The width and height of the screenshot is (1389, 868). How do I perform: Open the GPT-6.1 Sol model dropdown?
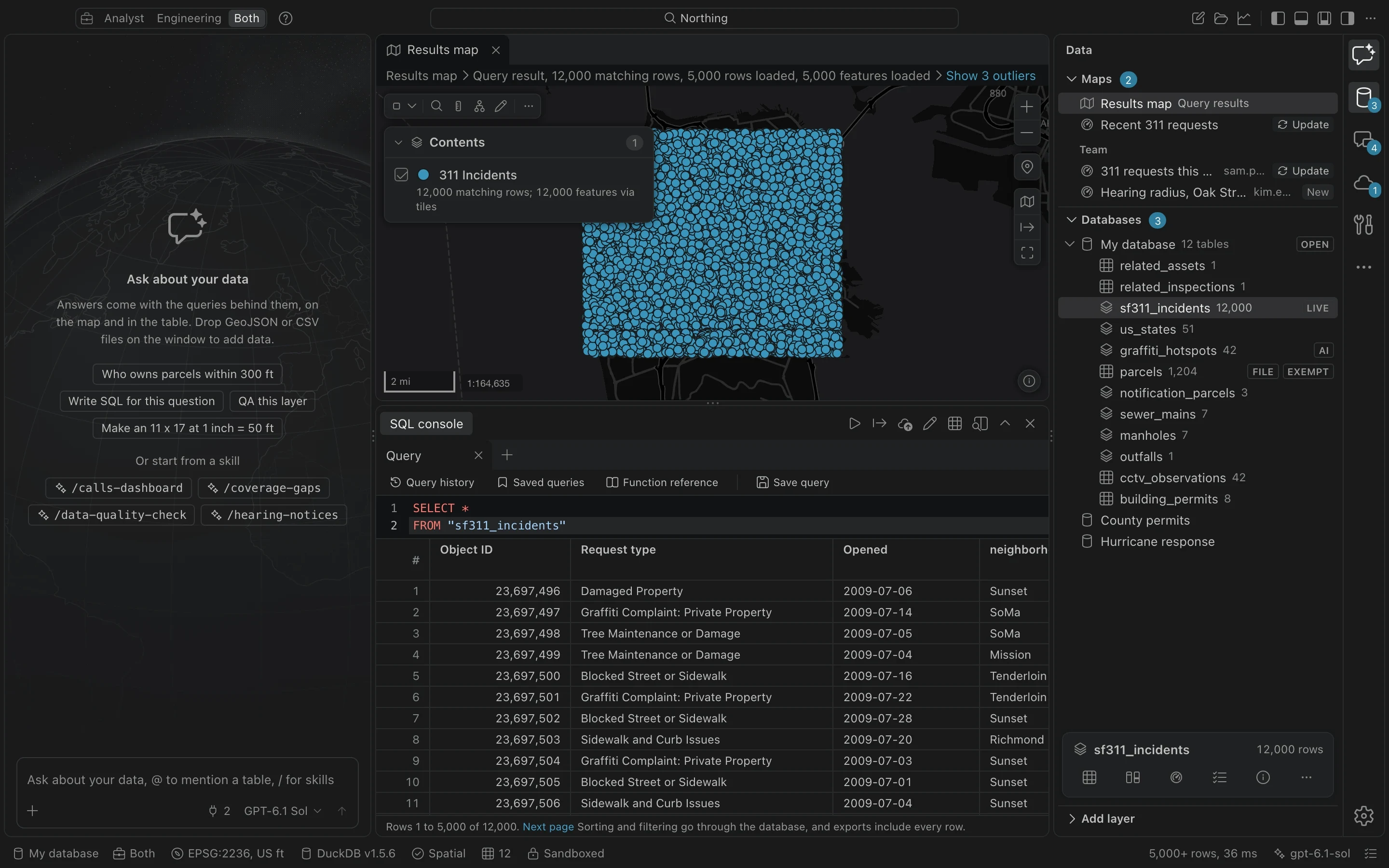(x=283, y=811)
